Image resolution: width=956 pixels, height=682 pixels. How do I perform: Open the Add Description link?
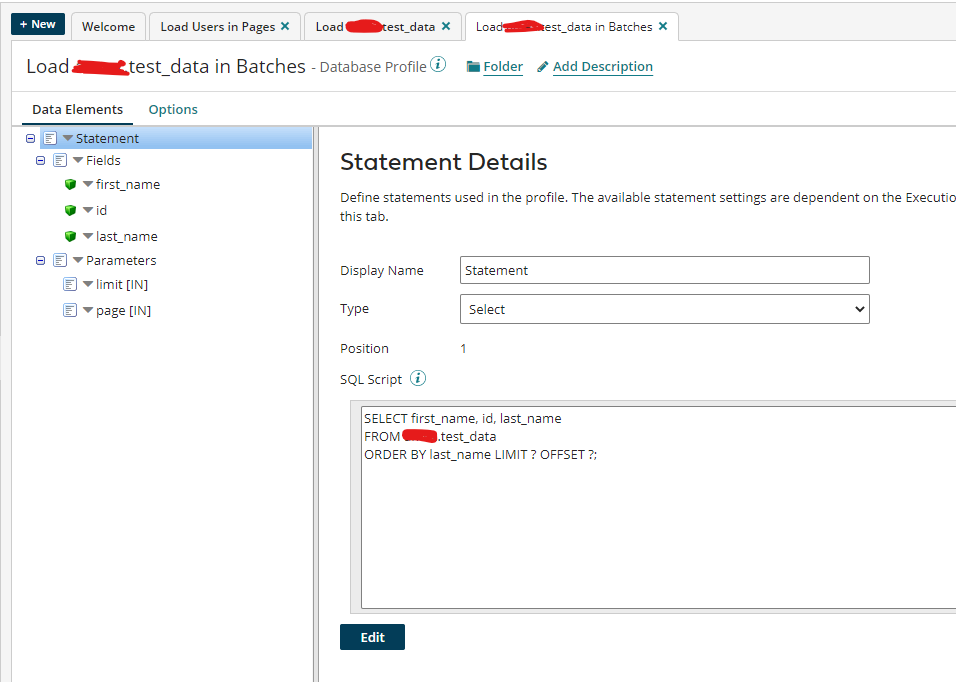click(x=603, y=66)
